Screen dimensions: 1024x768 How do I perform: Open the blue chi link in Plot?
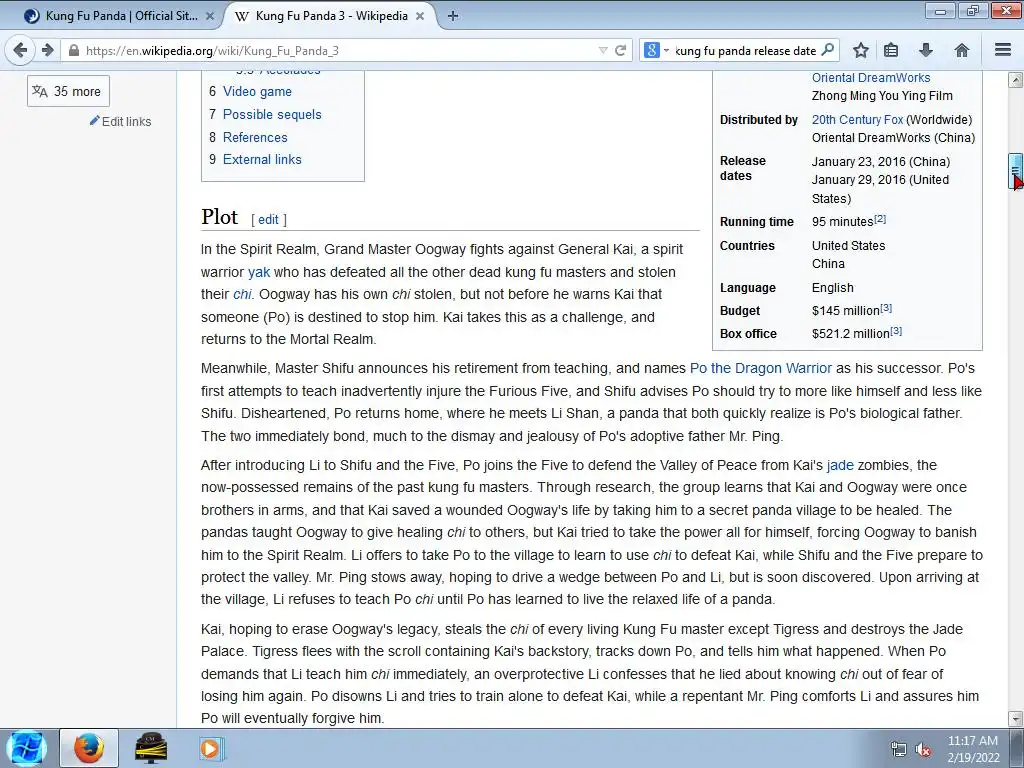click(242, 295)
